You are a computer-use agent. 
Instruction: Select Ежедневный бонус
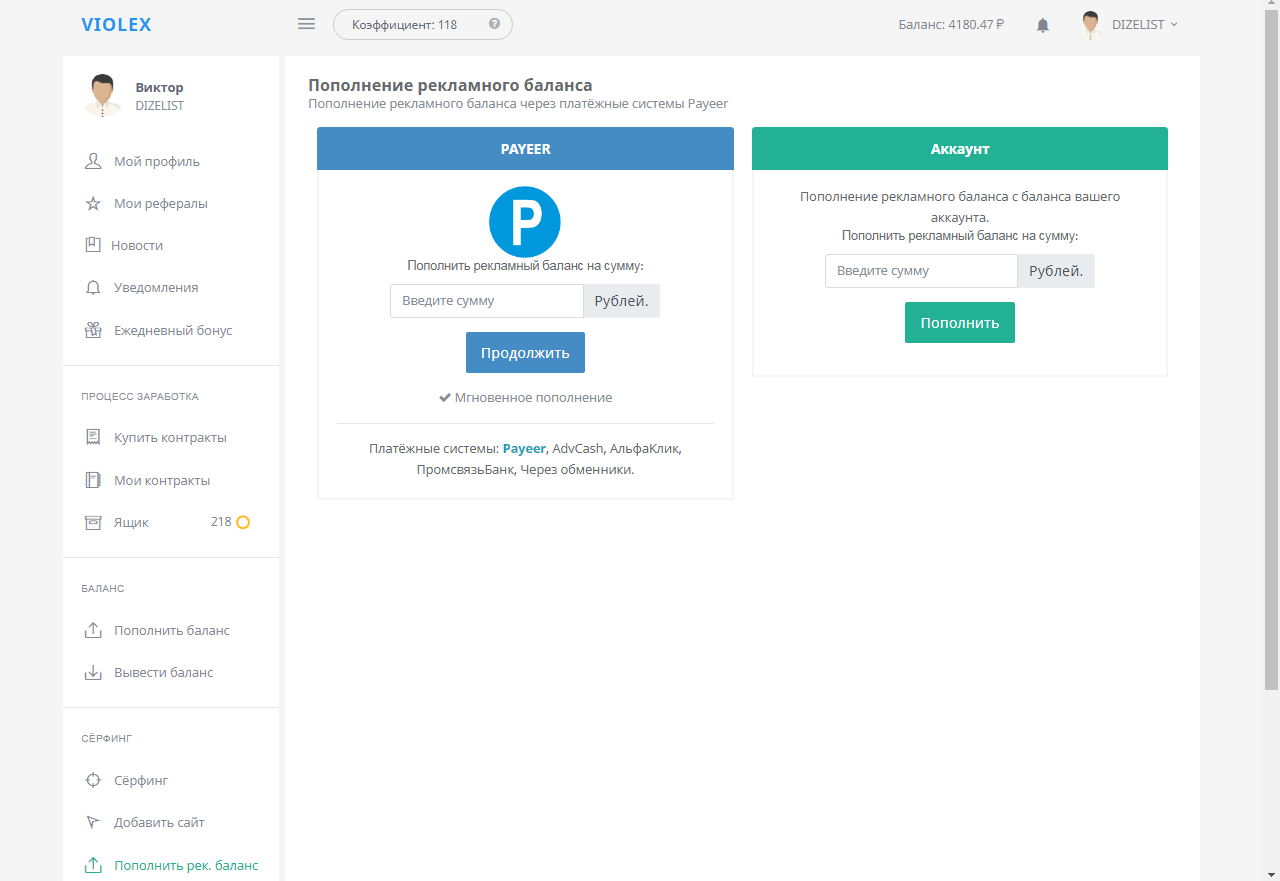[x=171, y=330]
